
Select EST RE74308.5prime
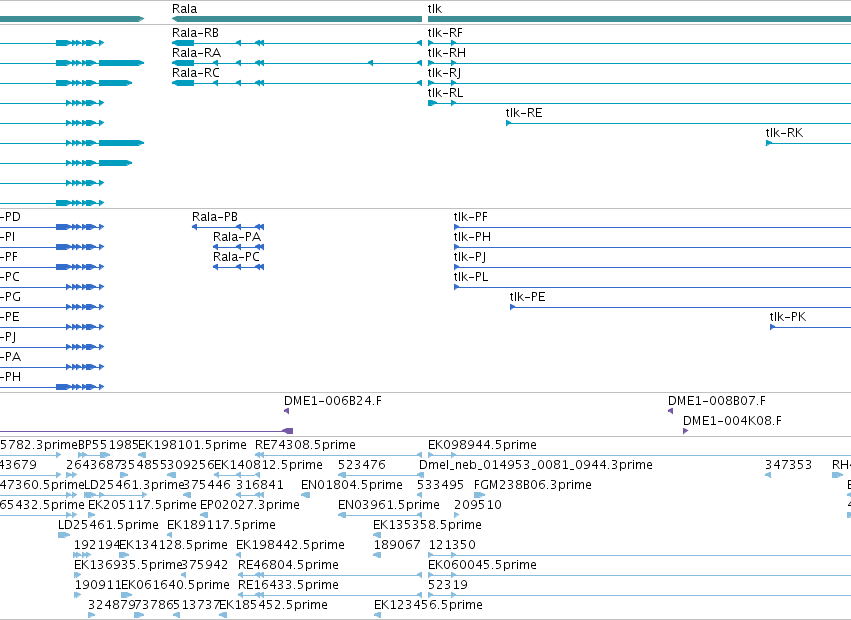pos(306,445)
